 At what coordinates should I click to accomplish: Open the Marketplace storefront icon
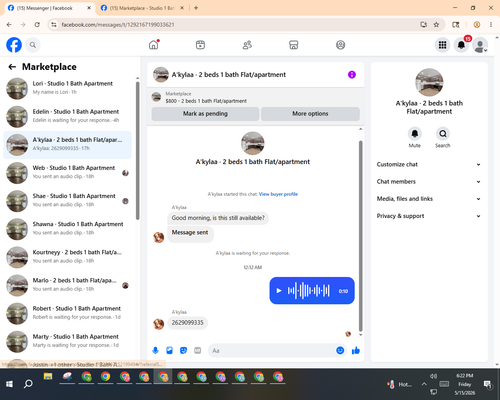pos(294,45)
